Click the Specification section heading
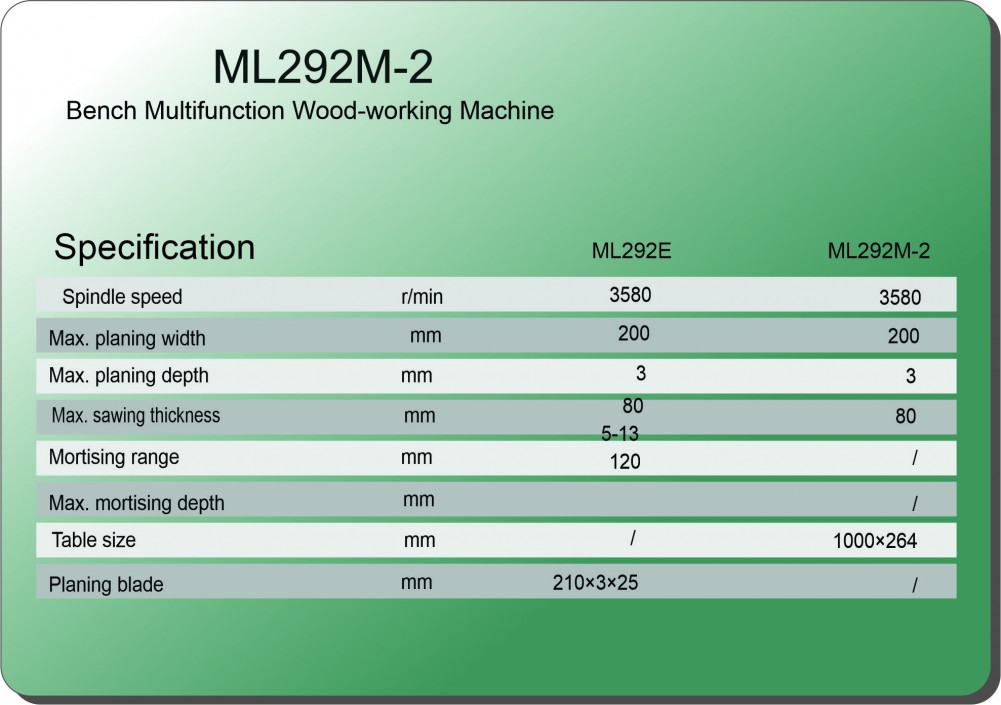The image size is (1001, 705). tap(154, 247)
